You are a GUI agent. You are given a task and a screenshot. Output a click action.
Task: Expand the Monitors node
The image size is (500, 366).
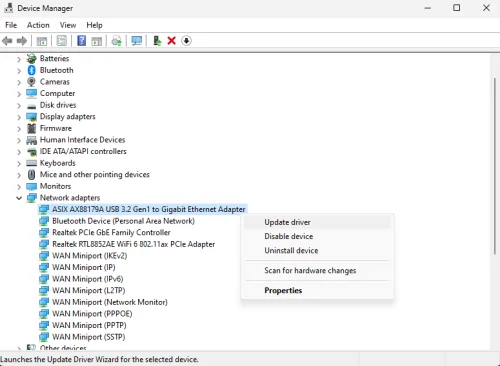[19, 187]
